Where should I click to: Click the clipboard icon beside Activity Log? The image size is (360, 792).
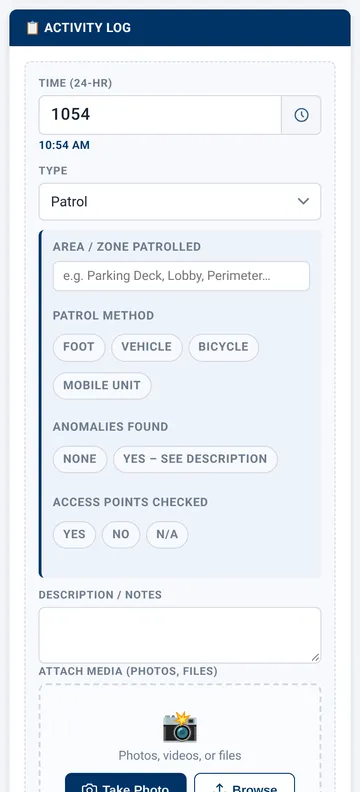[32, 28]
